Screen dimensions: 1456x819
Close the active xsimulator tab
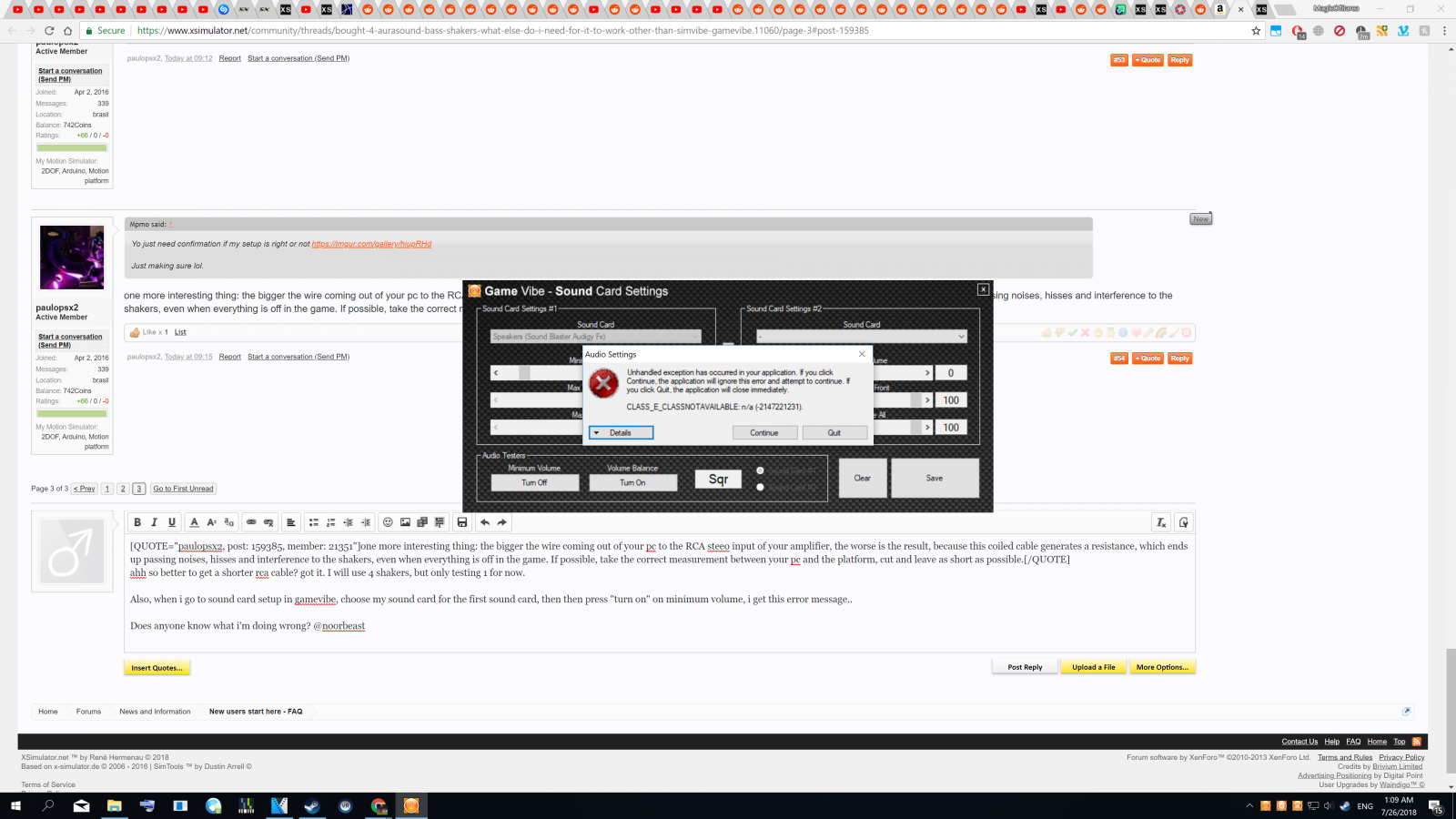pyautogui.click(x=1240, y=9)
